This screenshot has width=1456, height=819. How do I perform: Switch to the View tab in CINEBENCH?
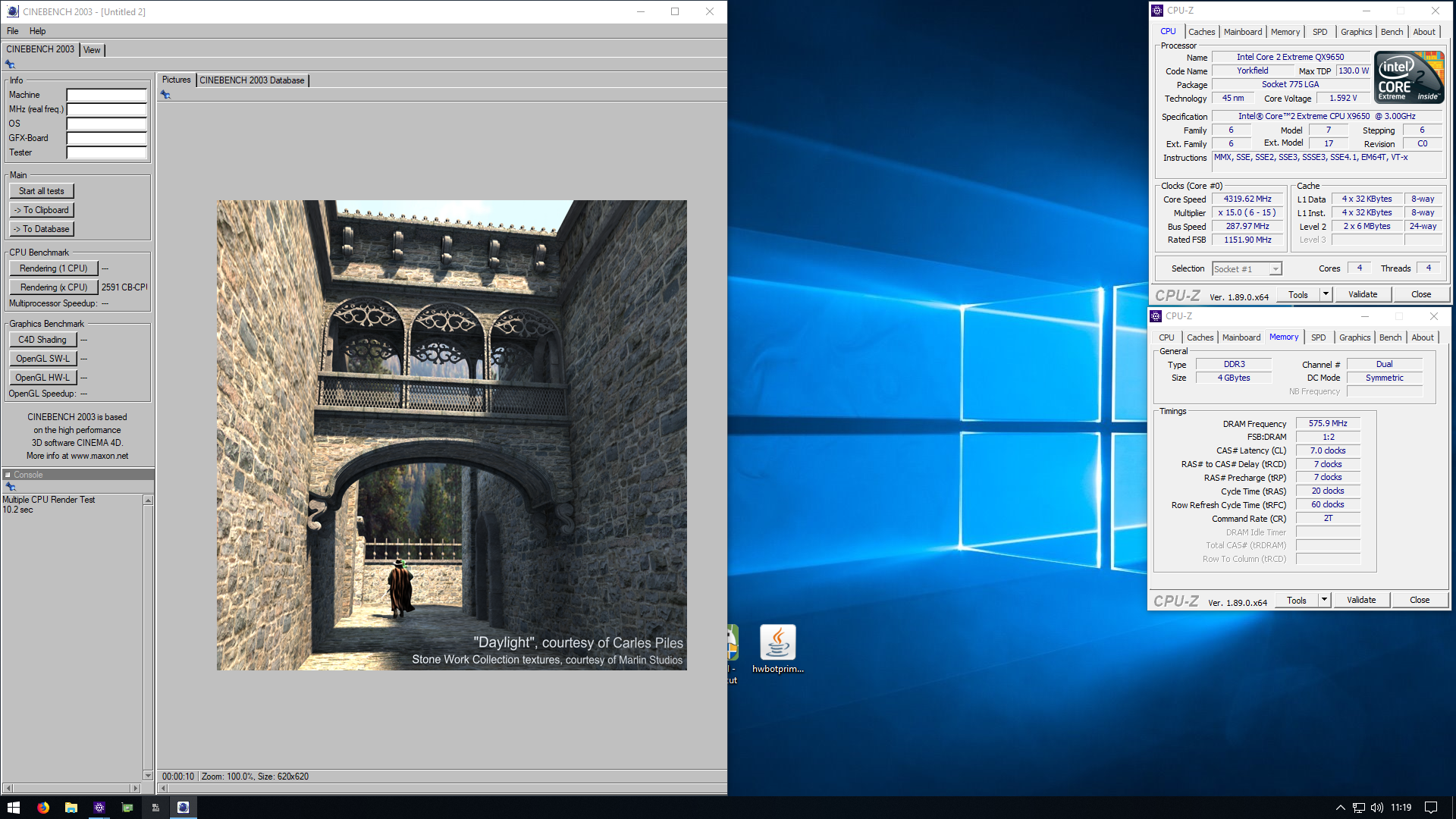(x=92, y=50)
